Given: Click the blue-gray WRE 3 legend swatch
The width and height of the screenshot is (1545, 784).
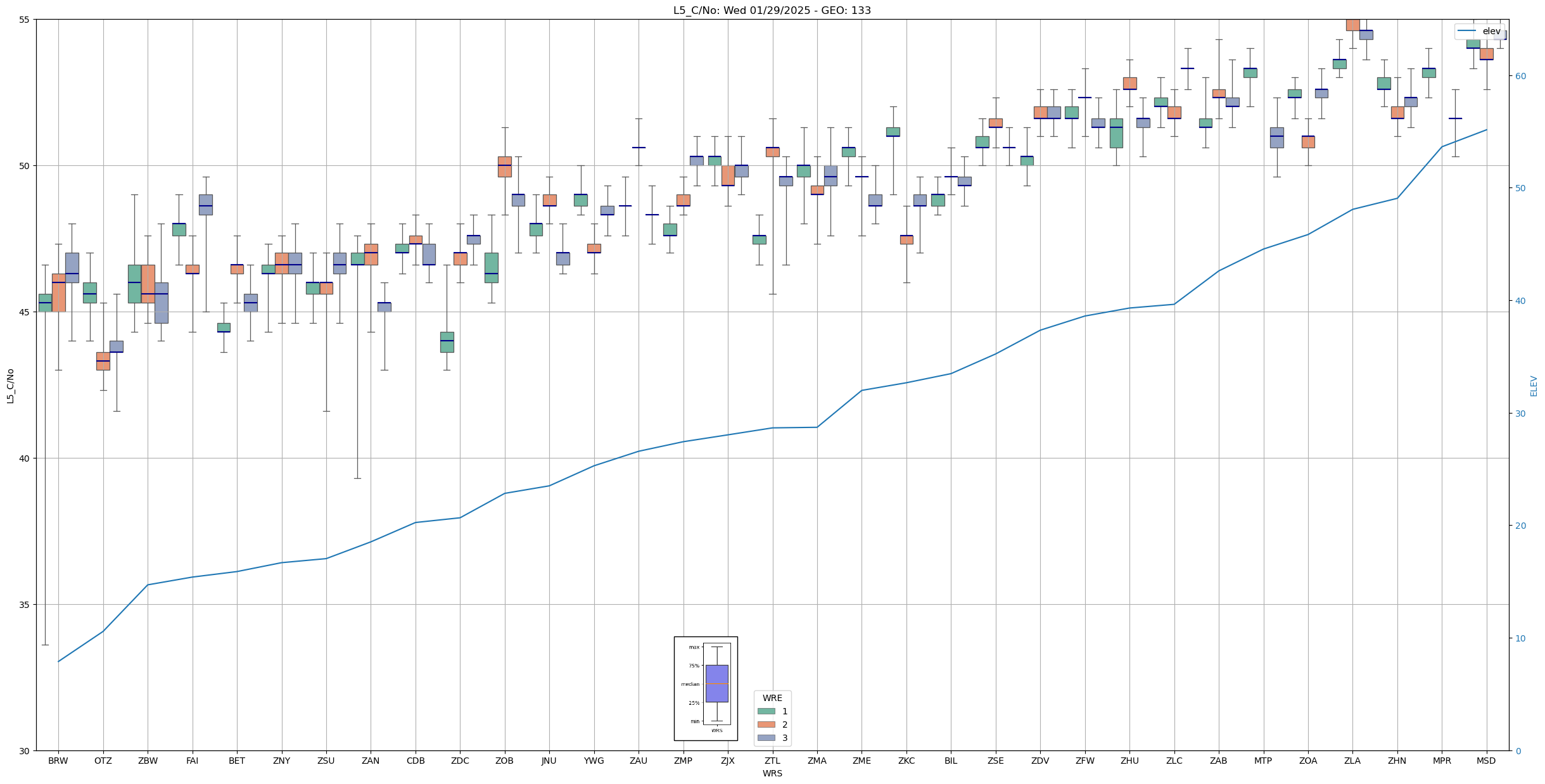Looking at the screenshot, I should click(x=766, y=738).
